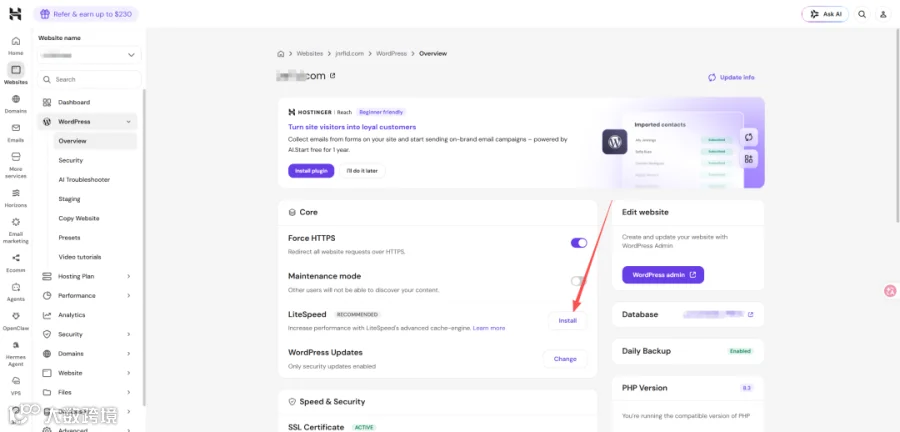Click the SSL Certificate ACTIVE badge

[x=364, y=427]
